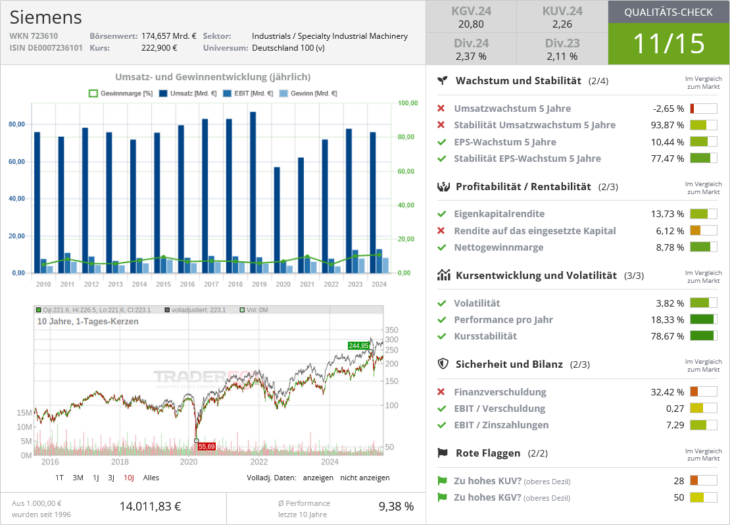Screen dimensions: 730x525
Task: Click the EBIT / Zinszahlungen label
Action: pos(501,425)
